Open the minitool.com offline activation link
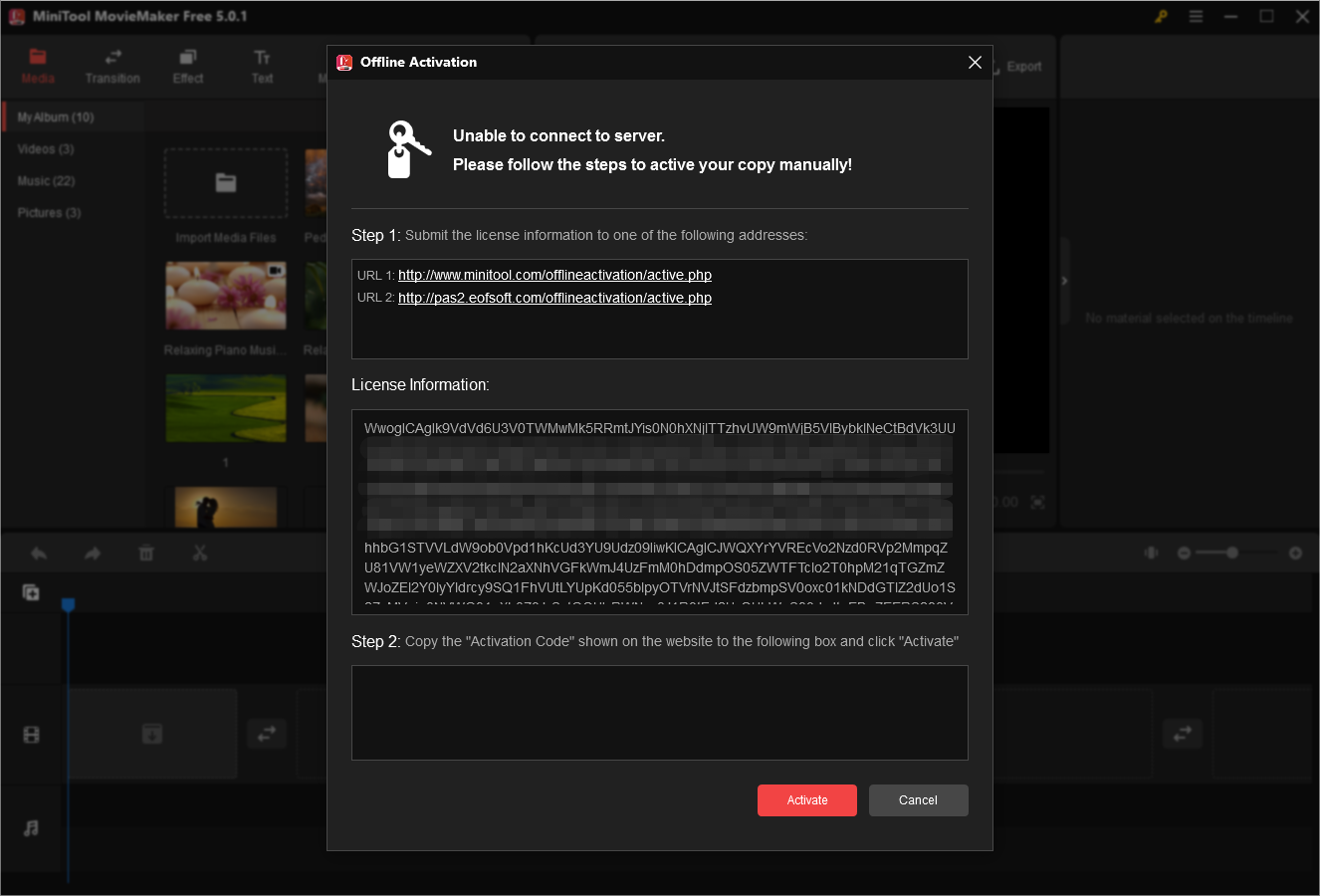Viewport: 1320px width, 896px height. [x=554, y=275]
